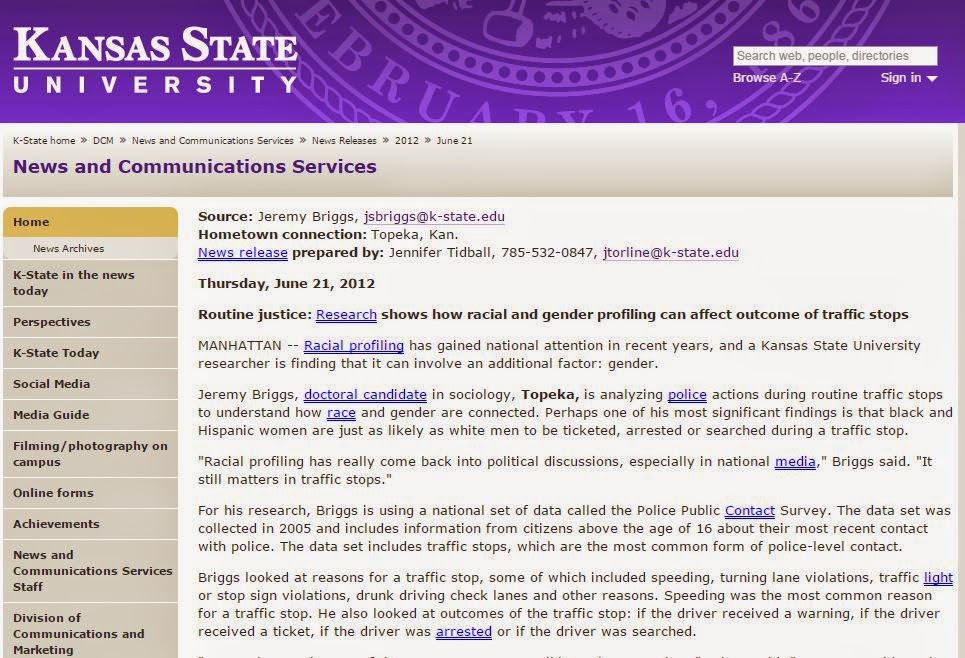Click the doctoral candidate link
Screen dimensions: 965x658
pos(365,395)
